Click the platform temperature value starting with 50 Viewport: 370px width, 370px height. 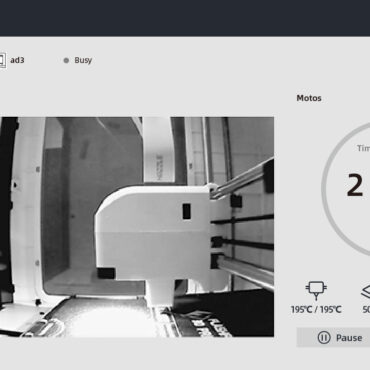click(366, 310)
